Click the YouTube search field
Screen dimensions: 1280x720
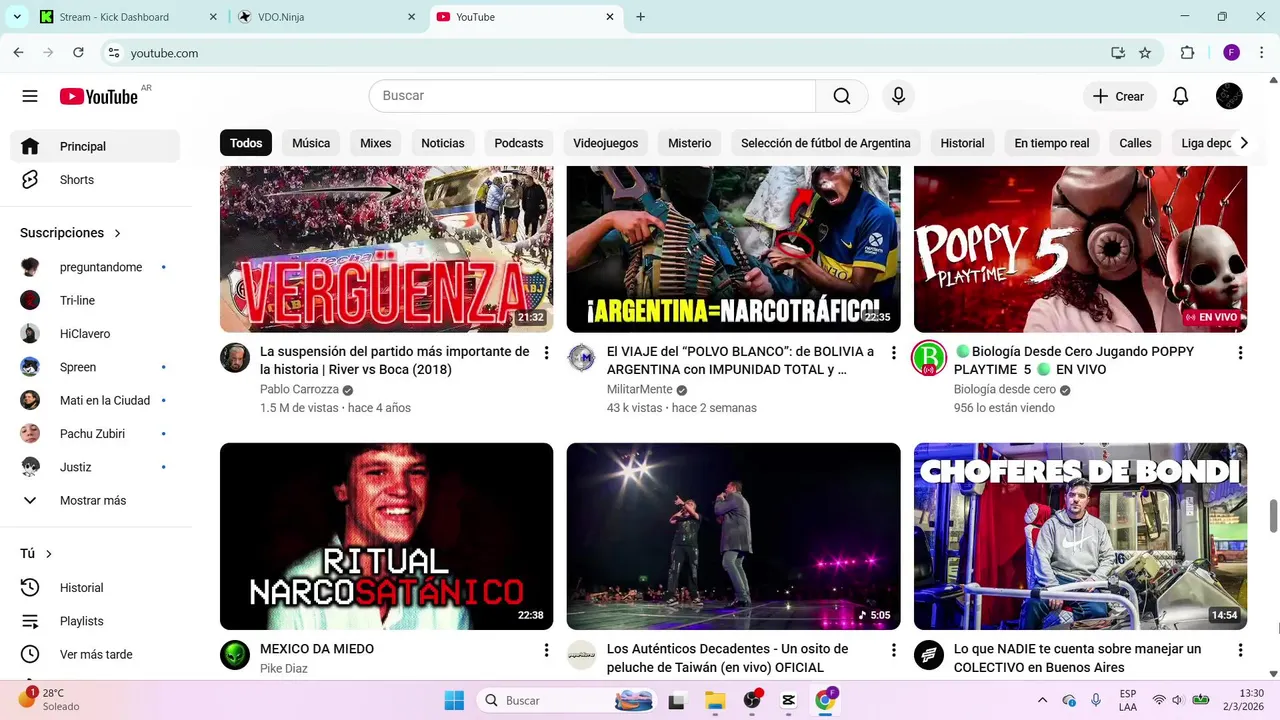click(592, 96)
